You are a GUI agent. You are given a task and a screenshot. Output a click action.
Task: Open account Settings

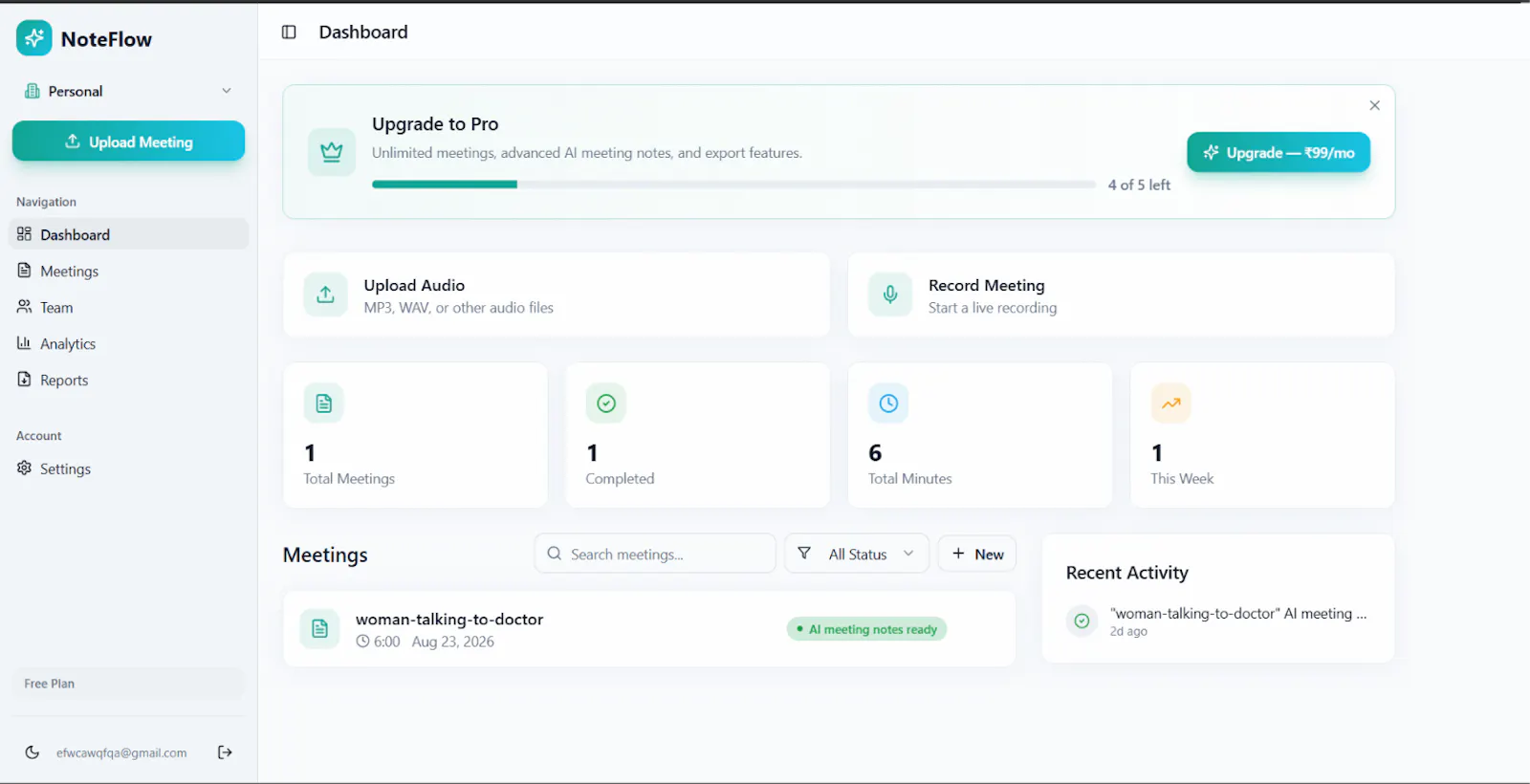tap(128, 468)
